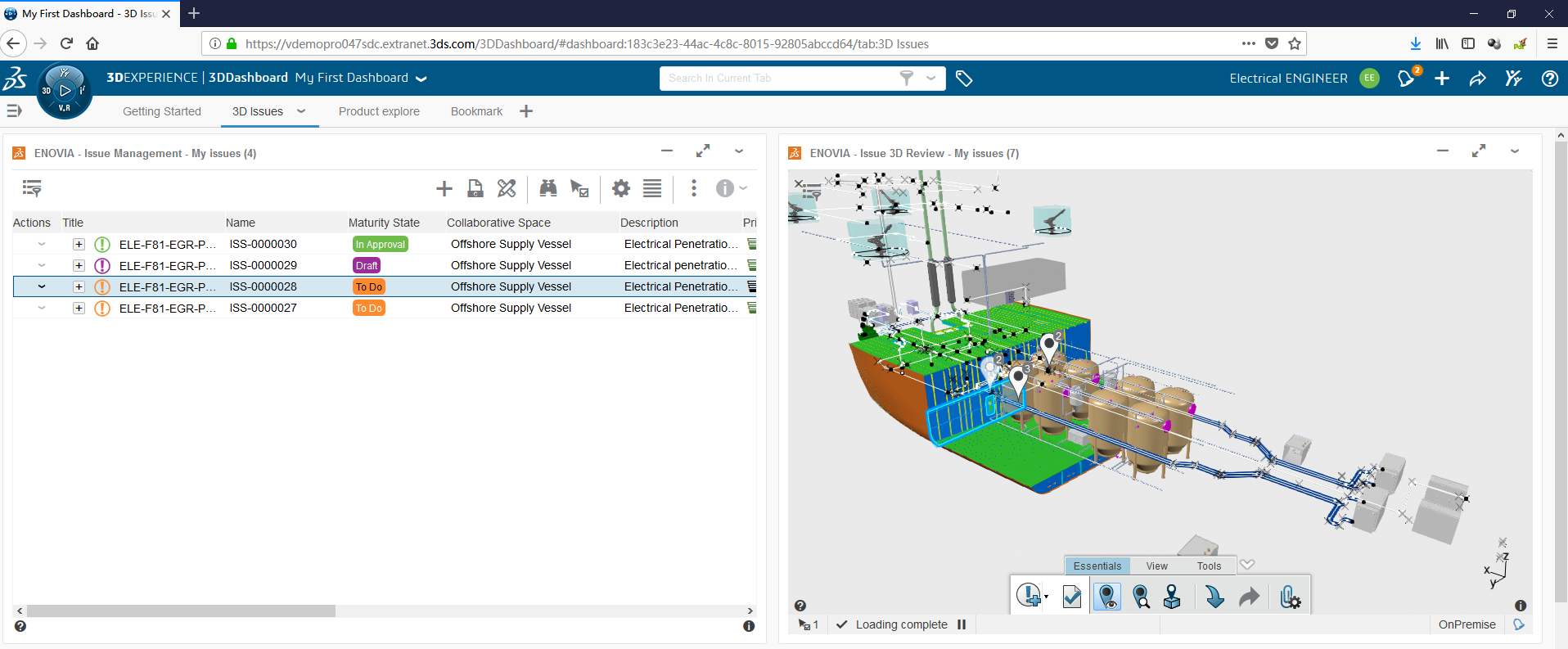Open notifications icon with badge 2
Viewport: 1568px width, 649px height.
point(1406,79)
